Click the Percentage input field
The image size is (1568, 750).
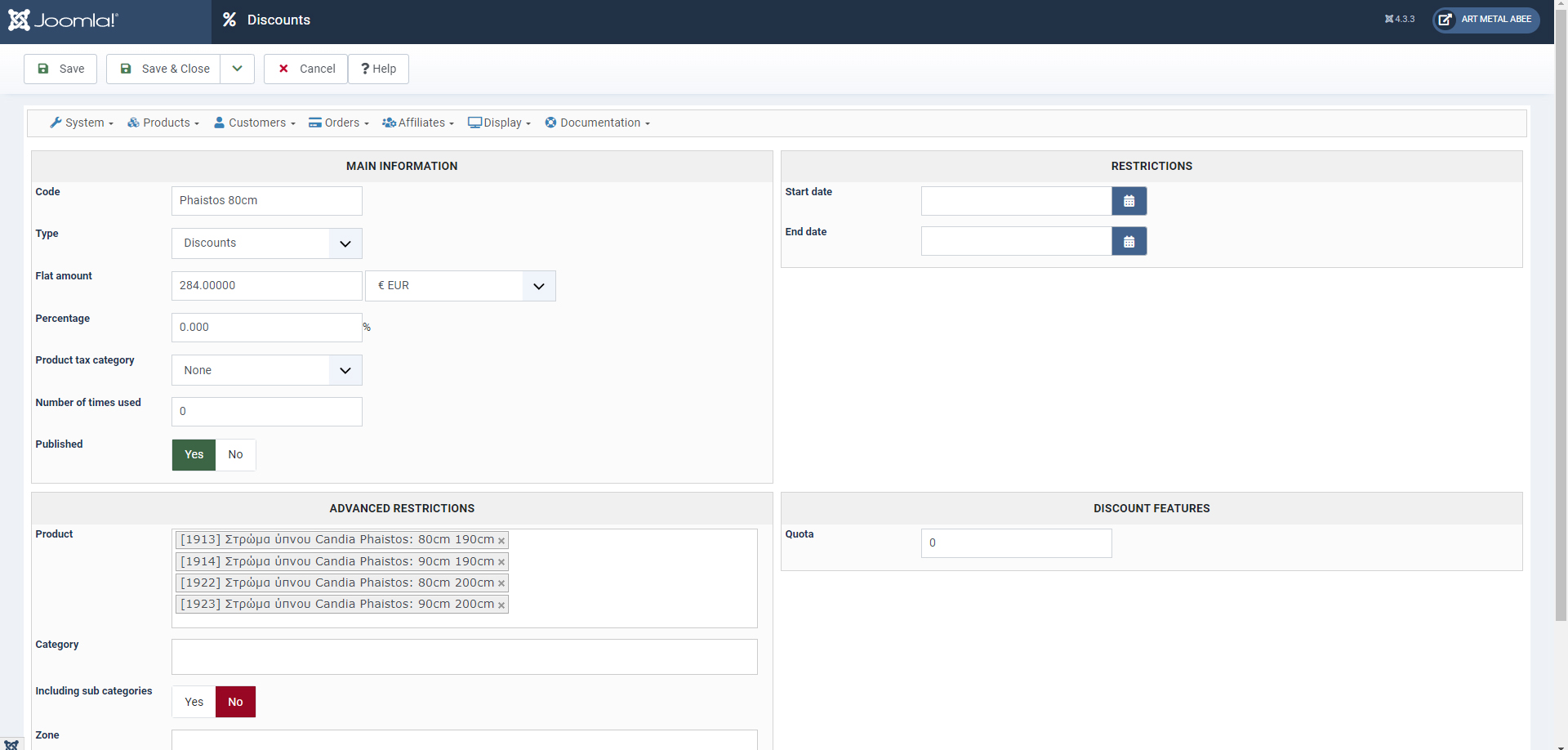(267, 328)
